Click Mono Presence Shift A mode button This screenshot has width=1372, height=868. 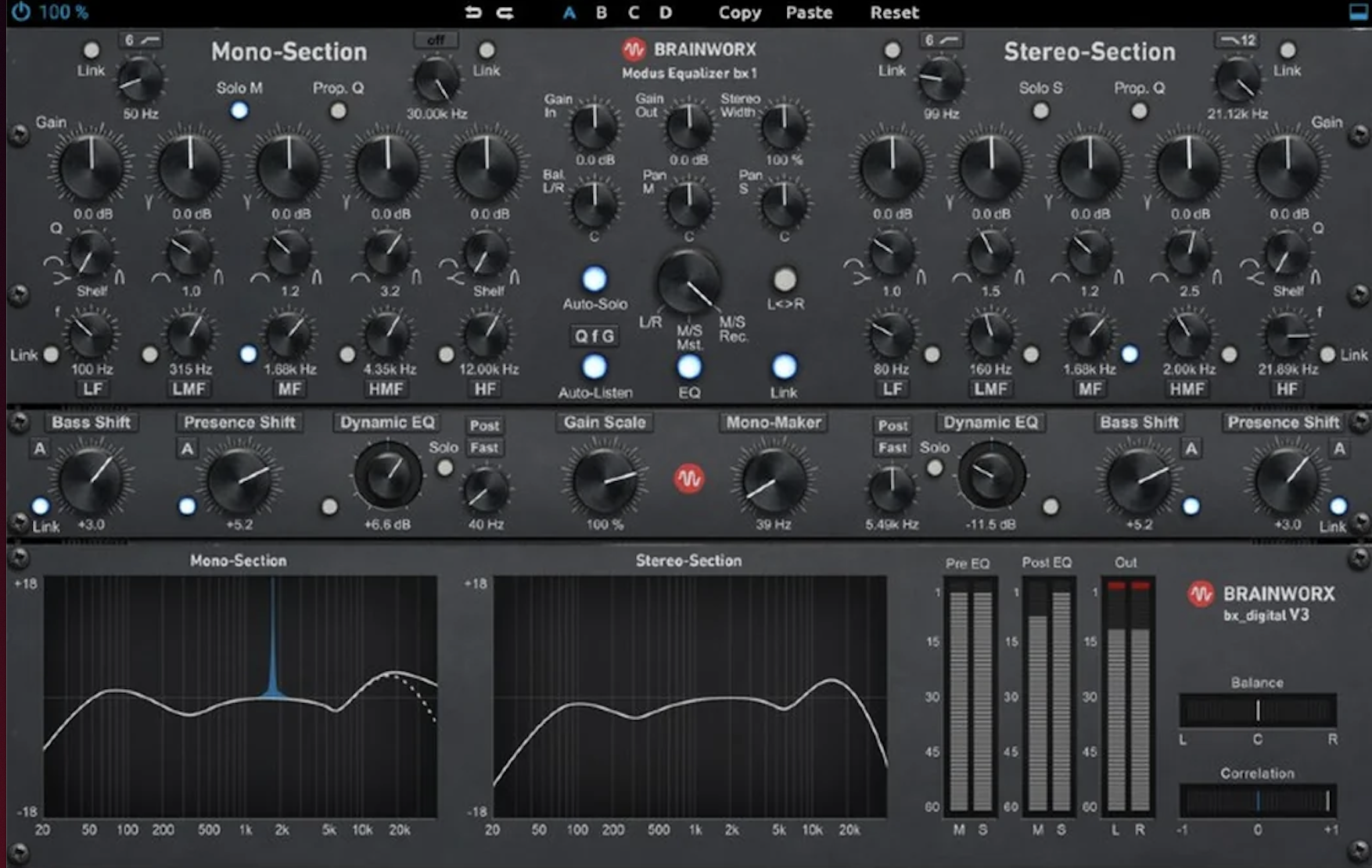click(186, 449)
